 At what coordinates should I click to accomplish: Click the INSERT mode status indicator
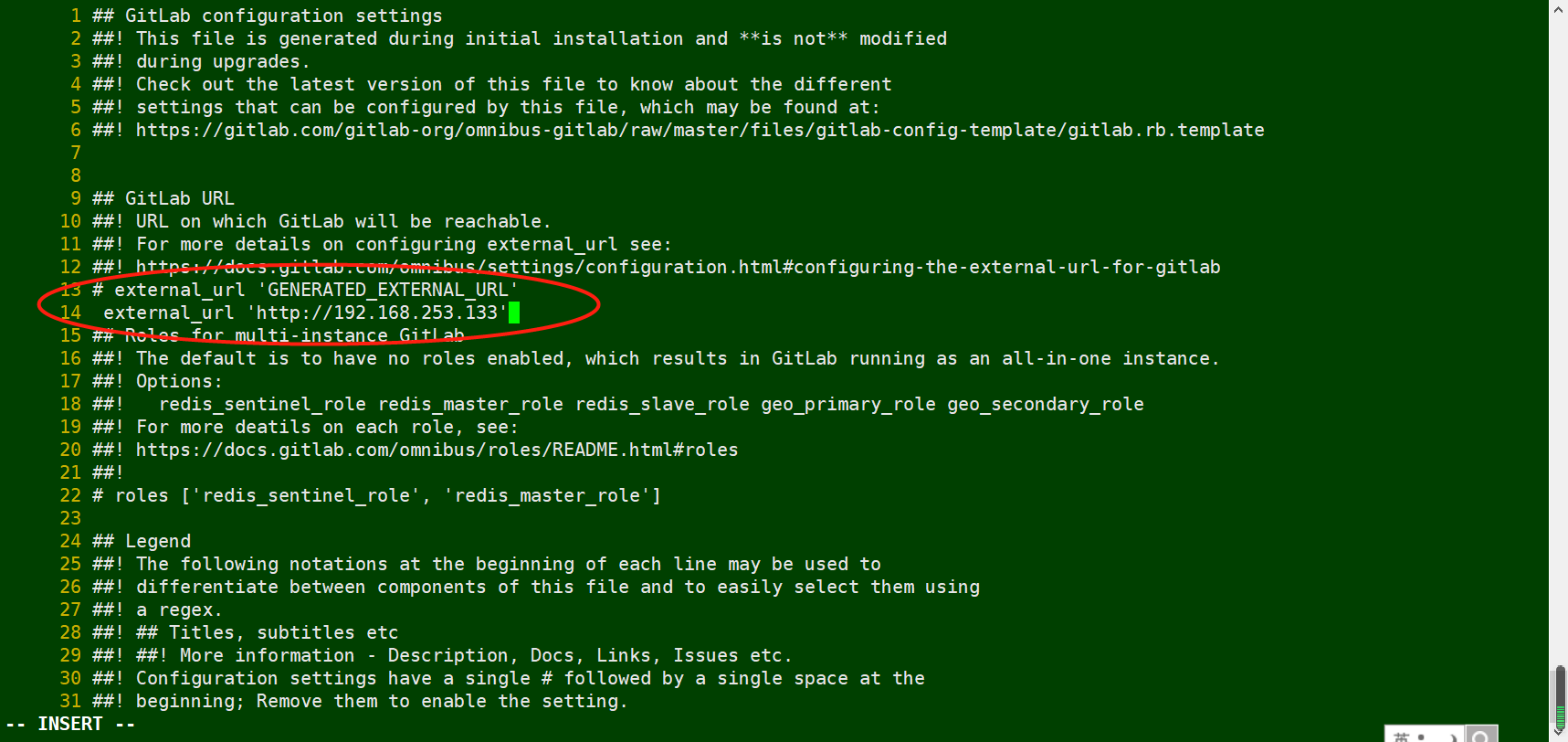pos(71,724)
